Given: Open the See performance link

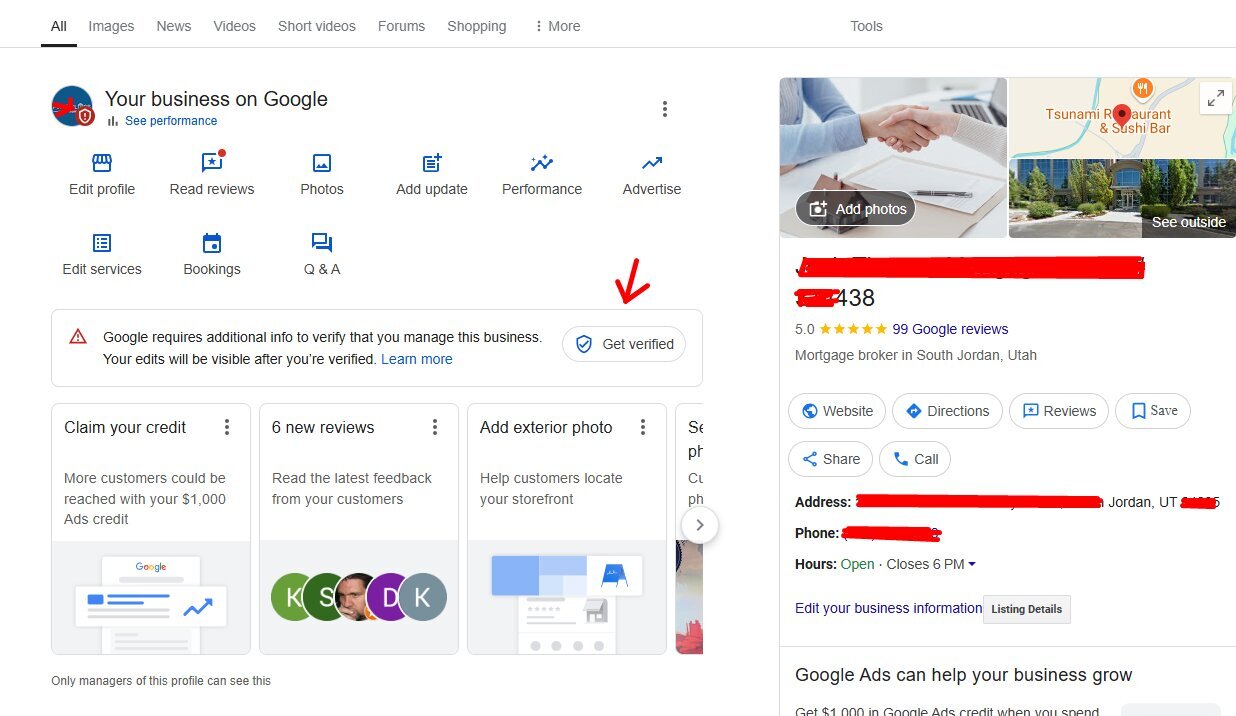Looking at the screenshot, I should tap(170, 121).
